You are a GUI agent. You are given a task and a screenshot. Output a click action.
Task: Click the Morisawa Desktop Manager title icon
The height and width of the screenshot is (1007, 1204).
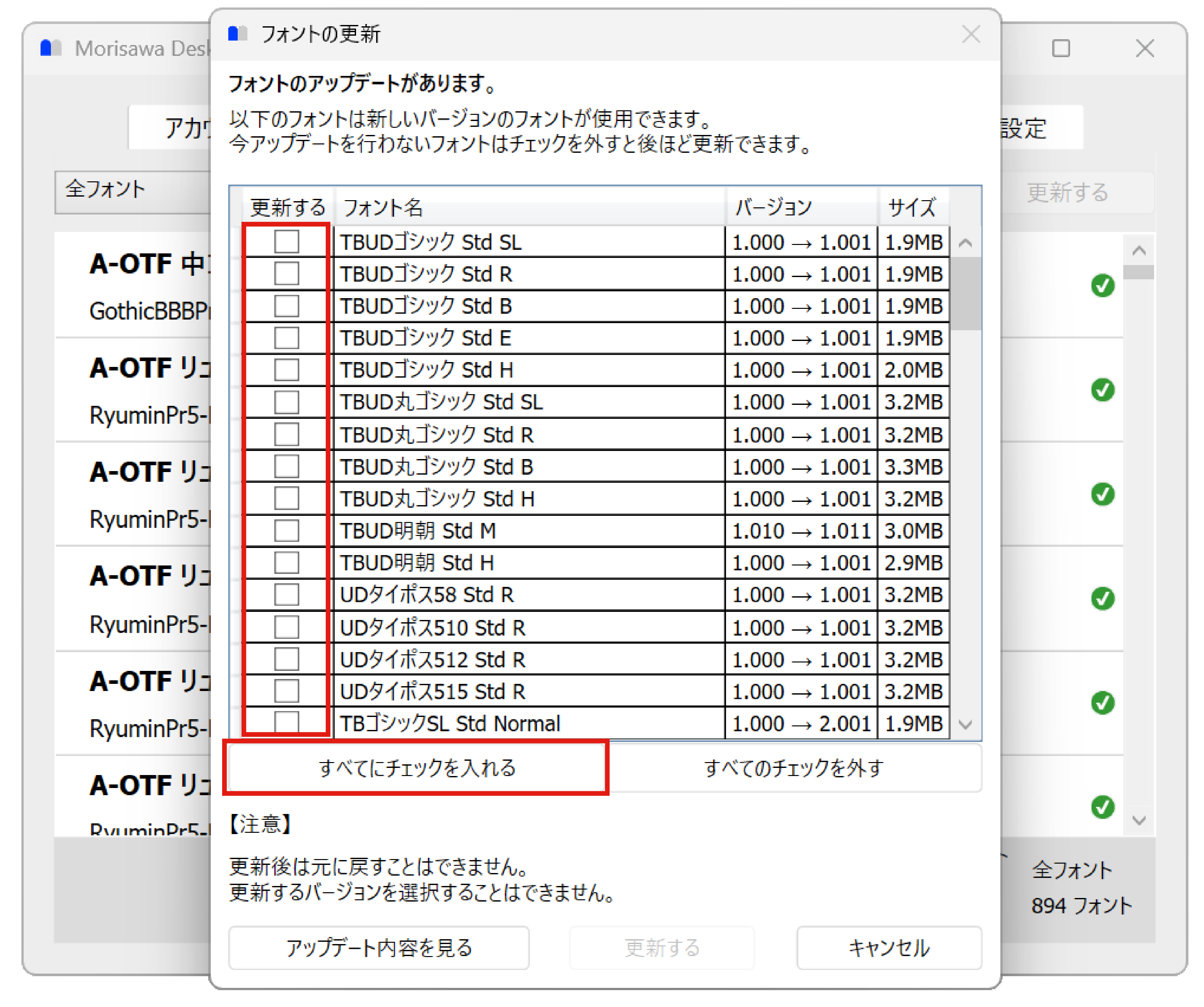pos(51,48)
